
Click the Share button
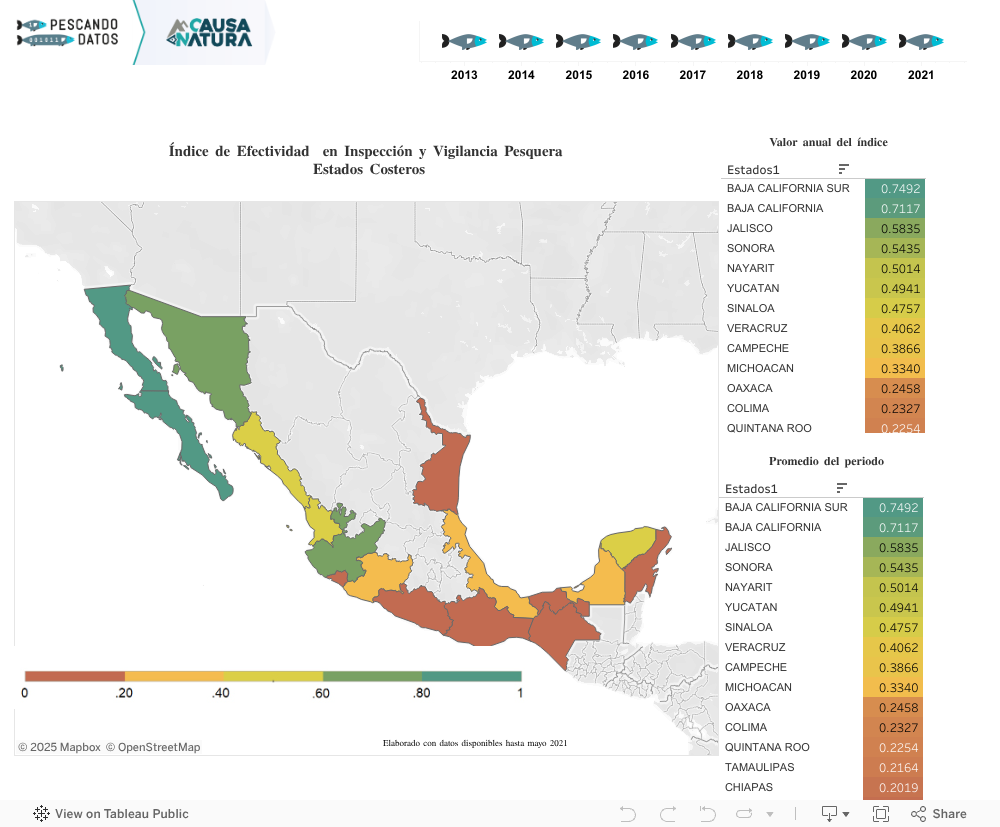click(x=939, y=814)
